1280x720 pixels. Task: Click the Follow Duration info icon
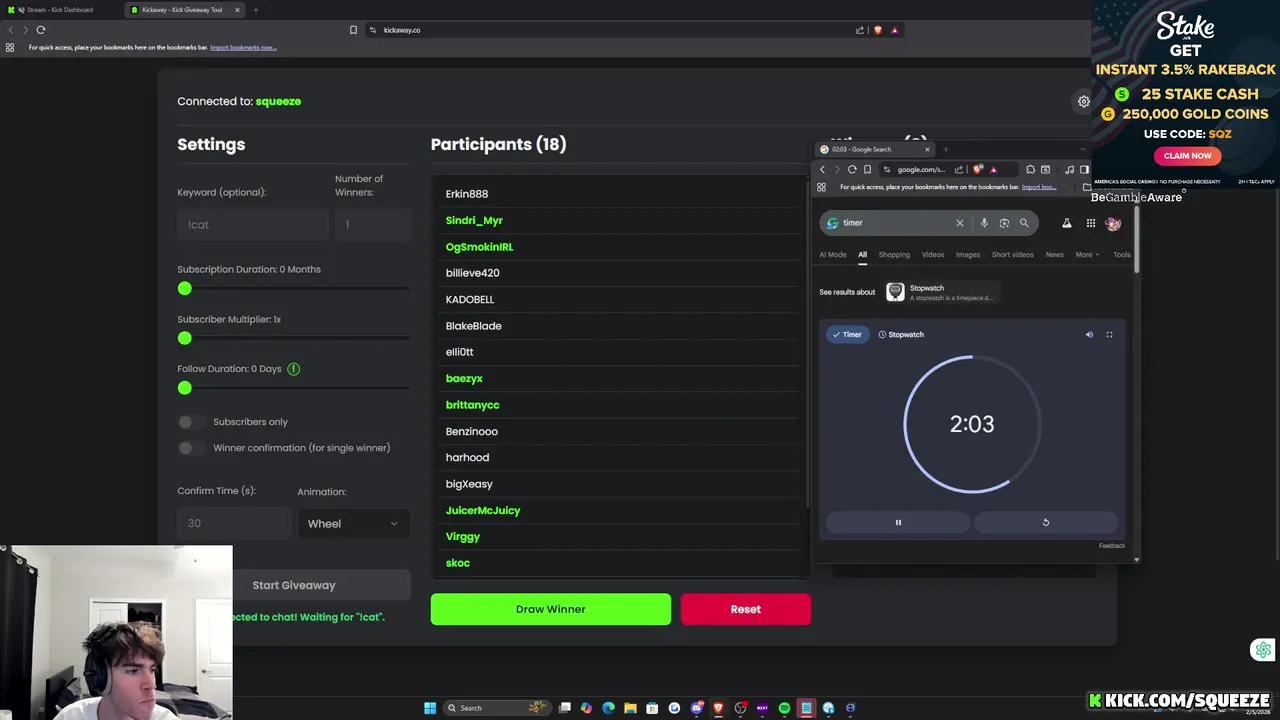pyautogui.click(x=293, y=369)
